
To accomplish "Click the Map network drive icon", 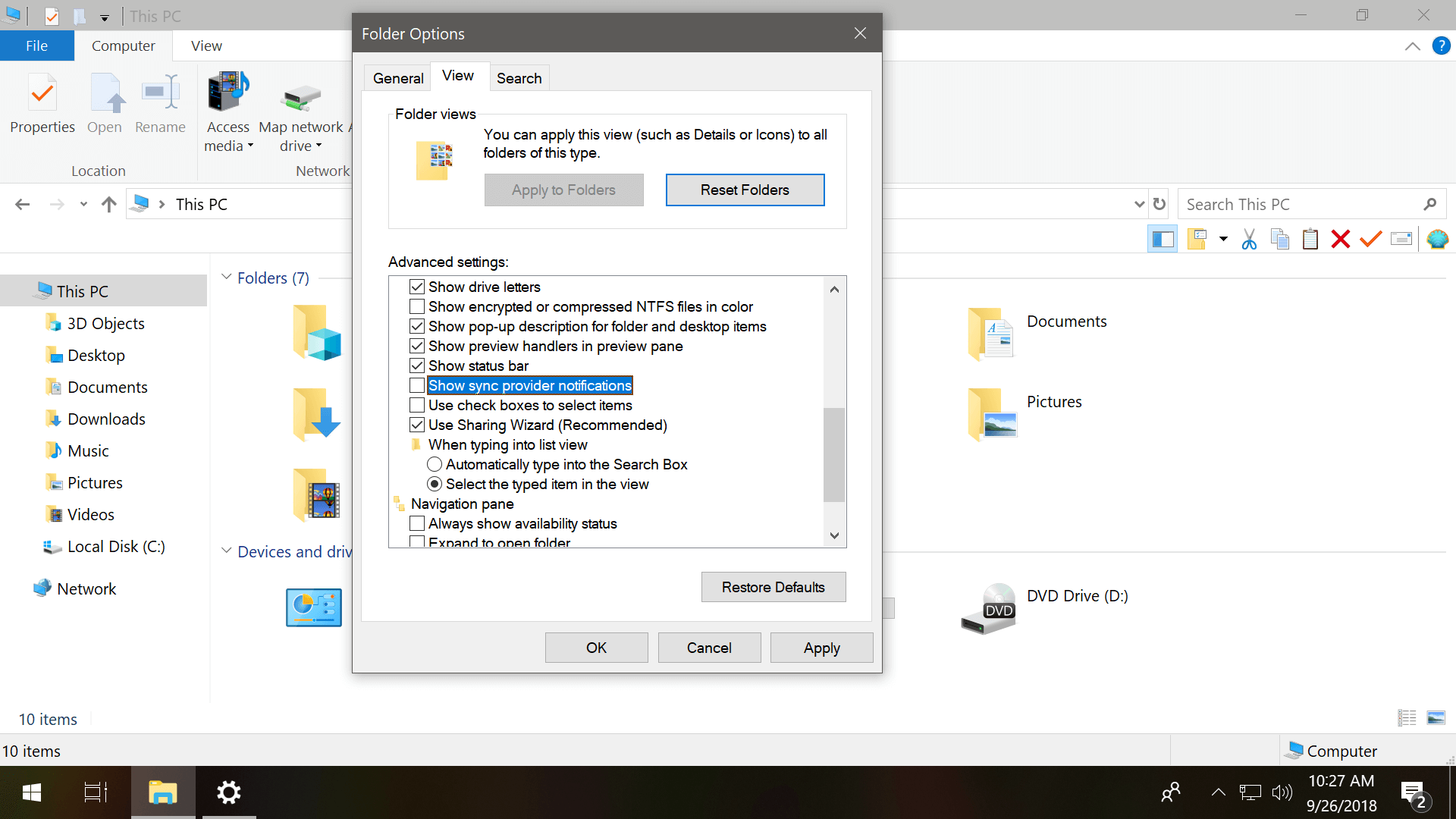I will coord(301,99).
